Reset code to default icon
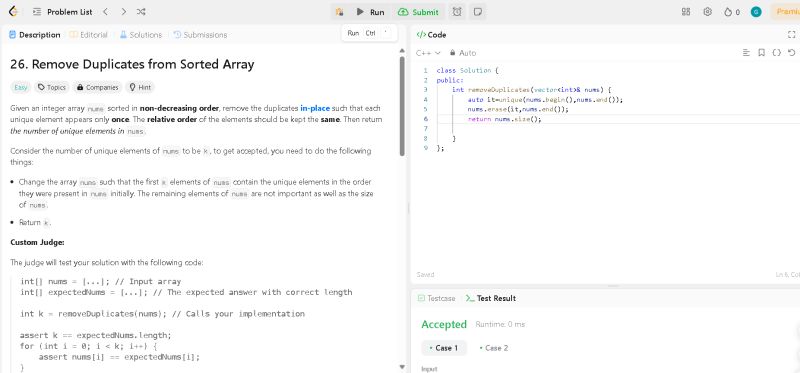The height and width of the screenshot is (373, 800). tap(792, 53)
